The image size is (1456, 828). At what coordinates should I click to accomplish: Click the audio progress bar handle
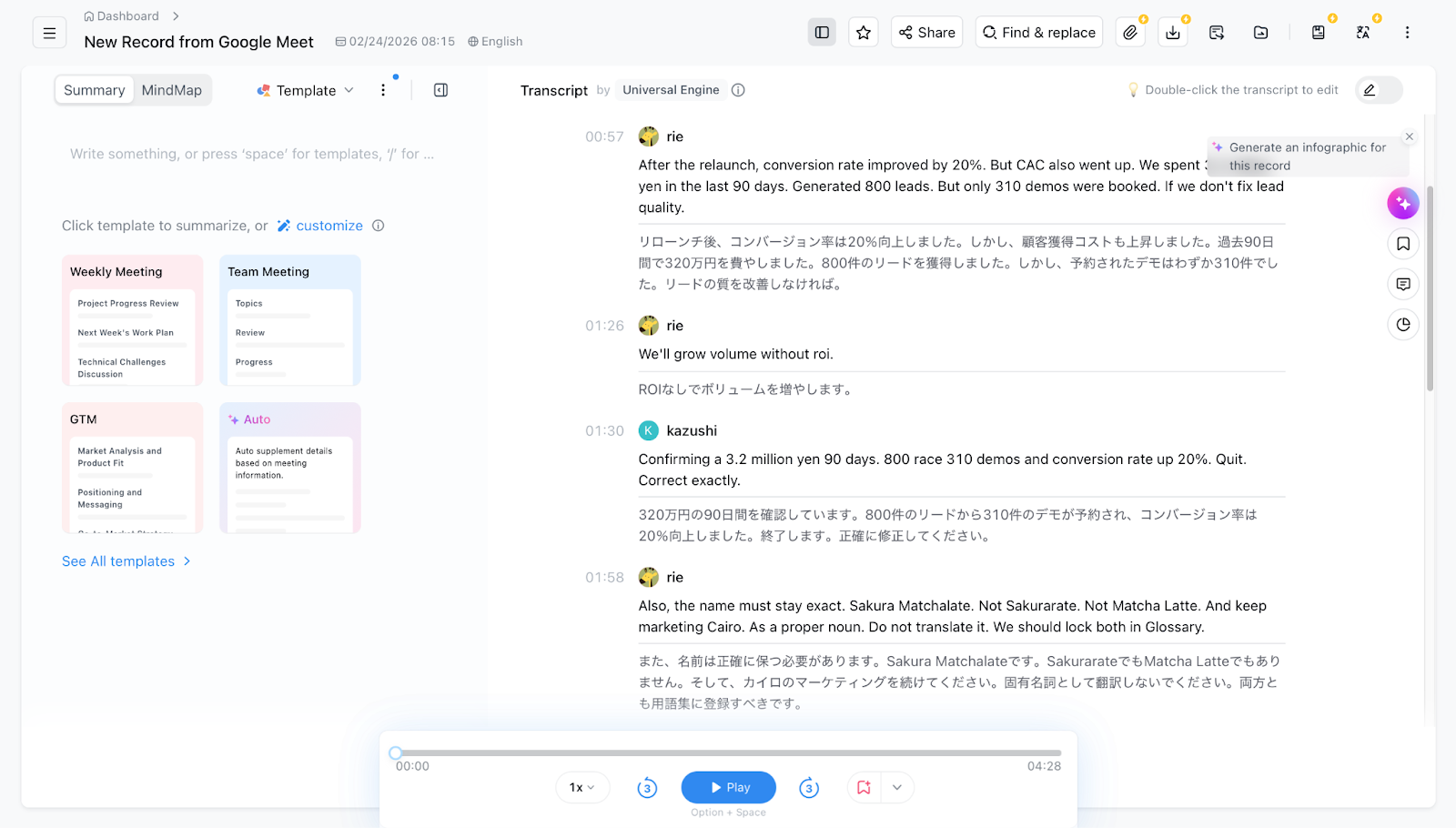[x=396, y=753]
